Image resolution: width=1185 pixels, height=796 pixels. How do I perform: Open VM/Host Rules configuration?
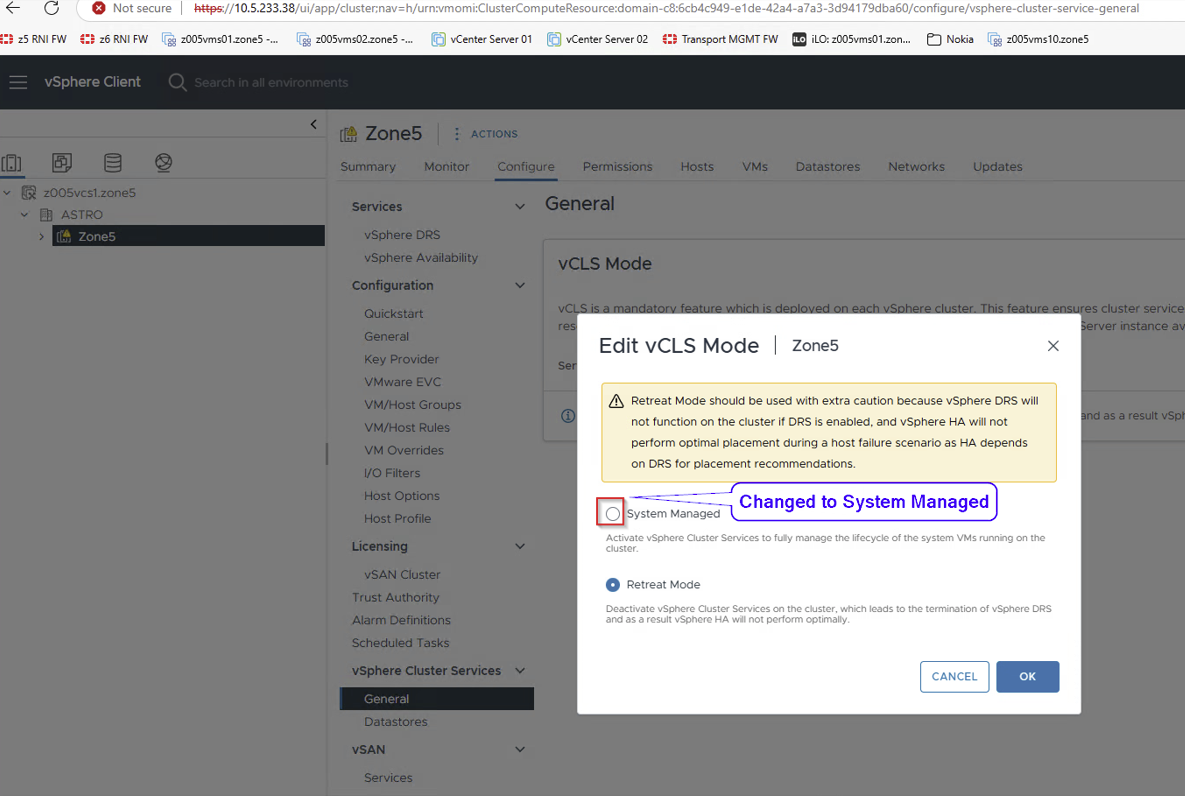click(x=407, y=428)
